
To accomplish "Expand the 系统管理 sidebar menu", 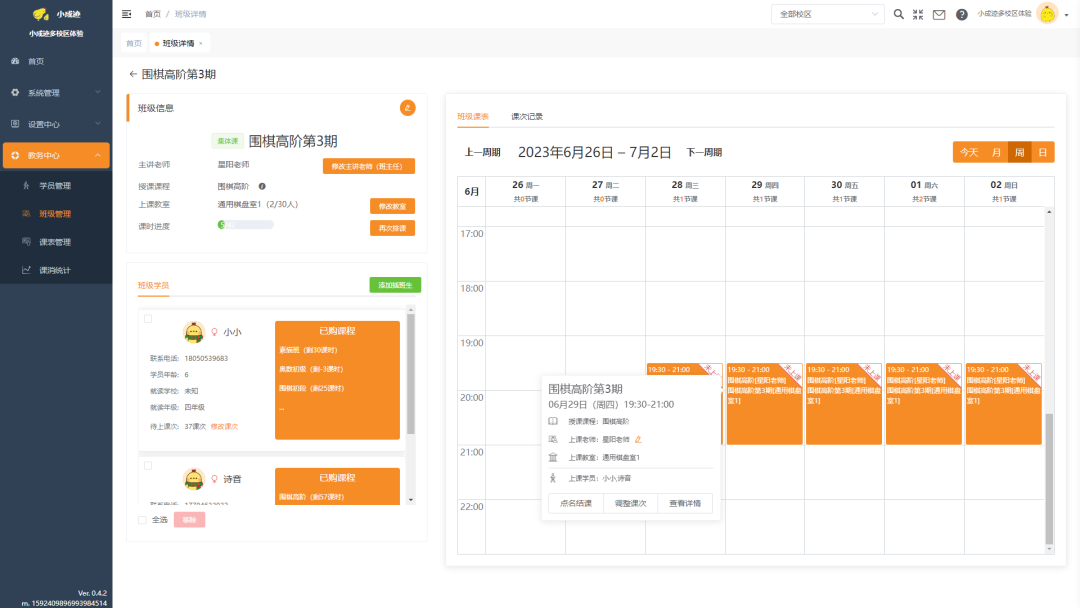I will (56, 92).
